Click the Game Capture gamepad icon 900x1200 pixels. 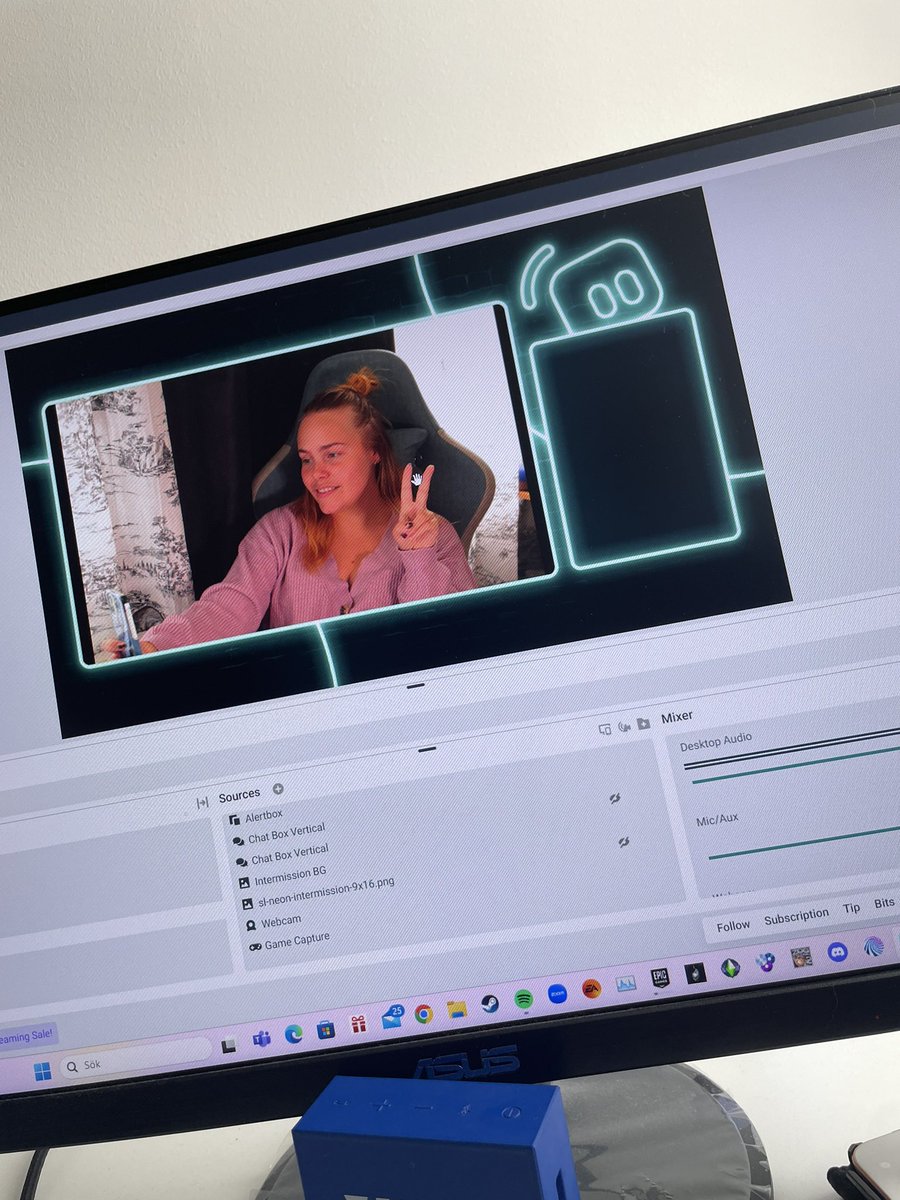(255, 946)
